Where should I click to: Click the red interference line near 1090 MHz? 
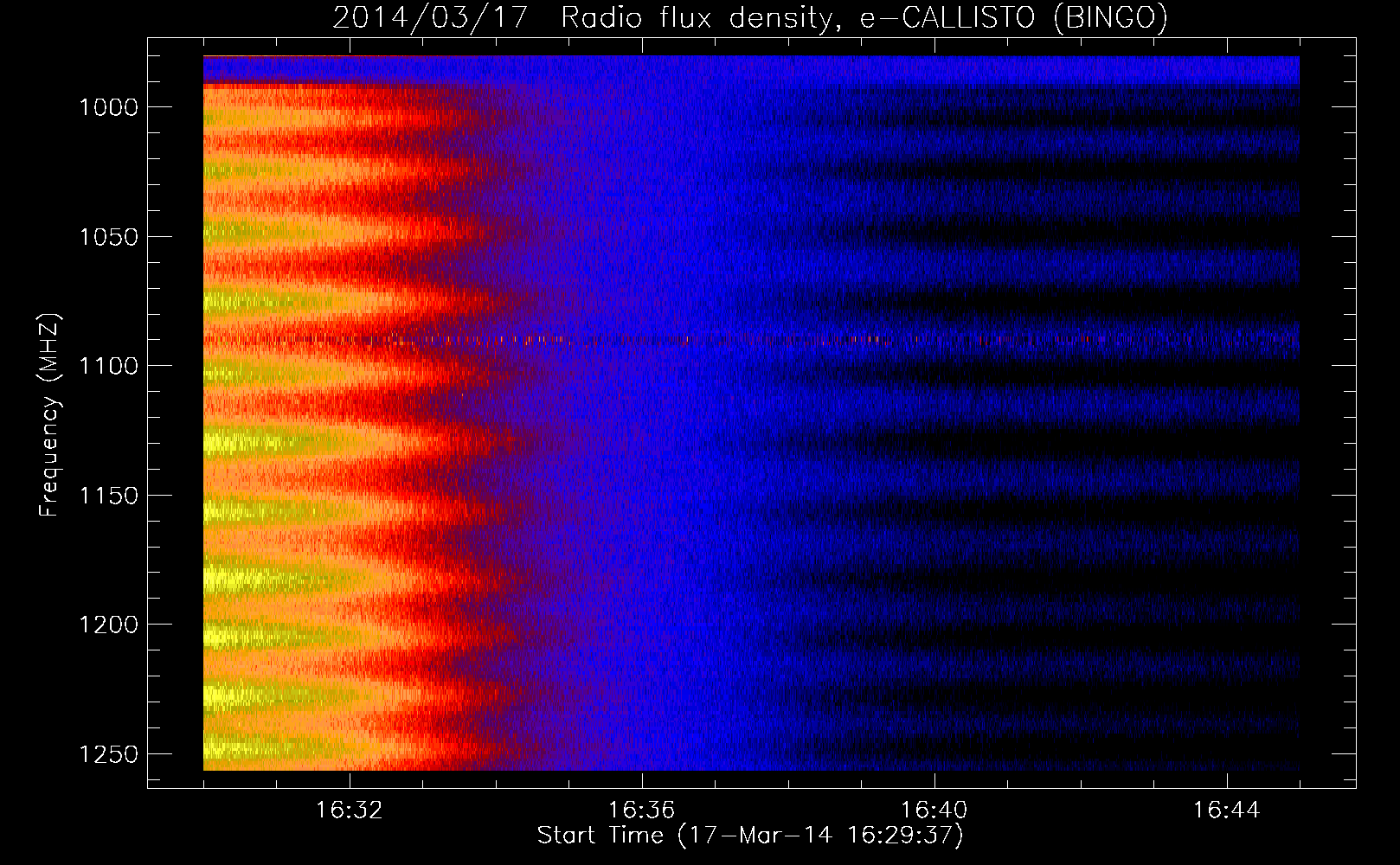[751, 339]
